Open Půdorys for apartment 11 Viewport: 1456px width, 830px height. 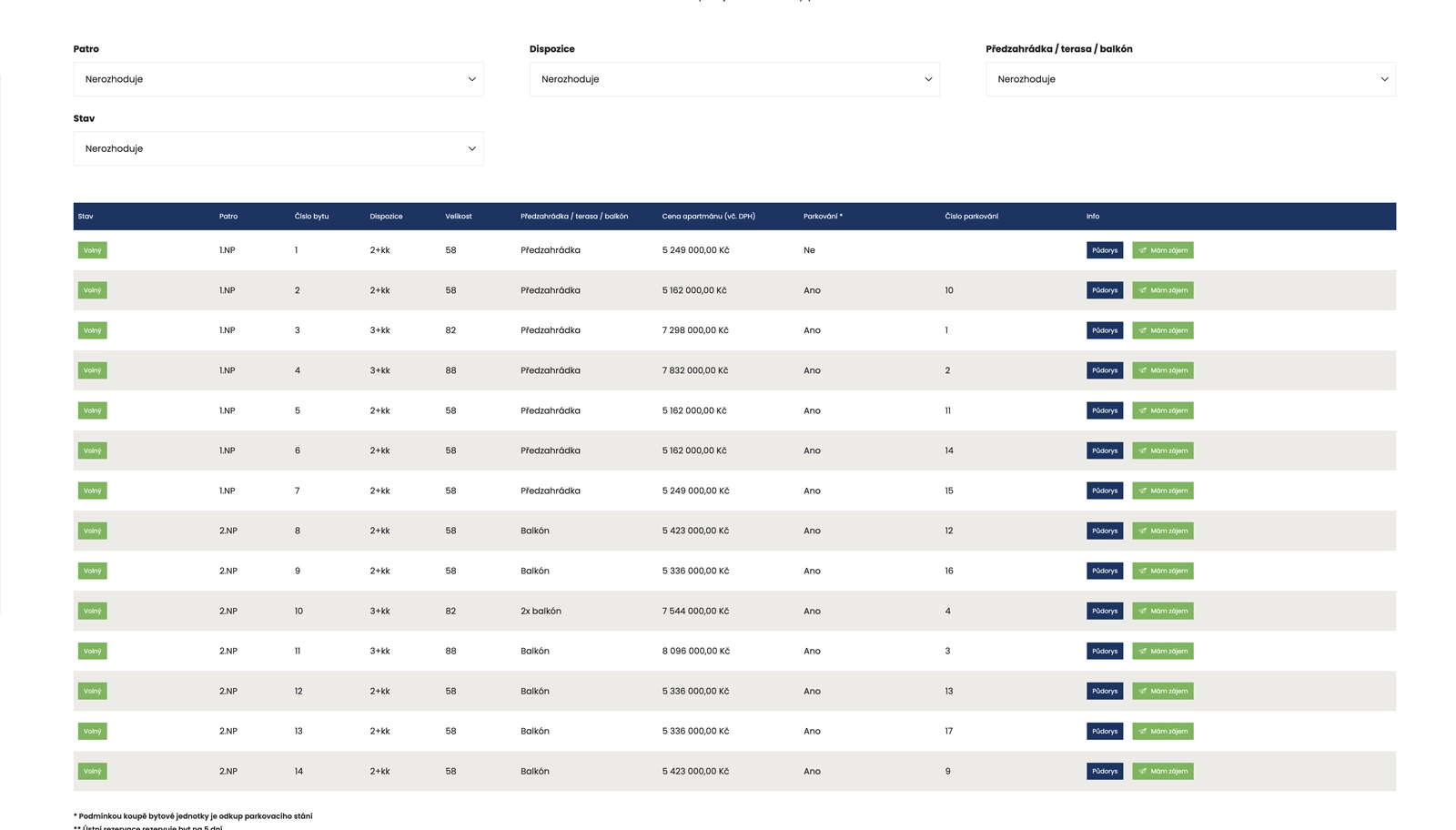[1104, 651]
